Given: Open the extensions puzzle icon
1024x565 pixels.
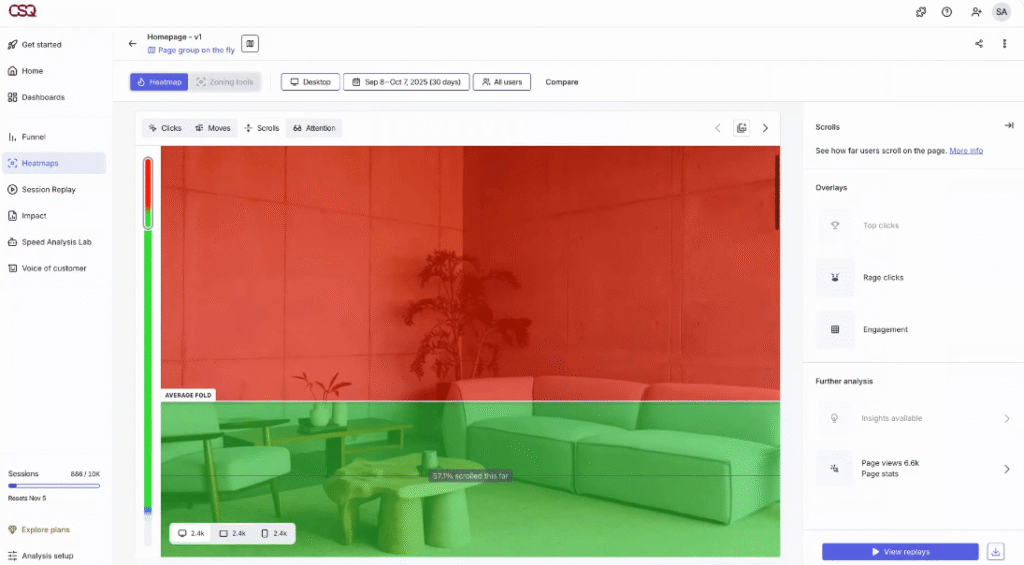Looking at the screenshot, I should (x=920, y=12).
